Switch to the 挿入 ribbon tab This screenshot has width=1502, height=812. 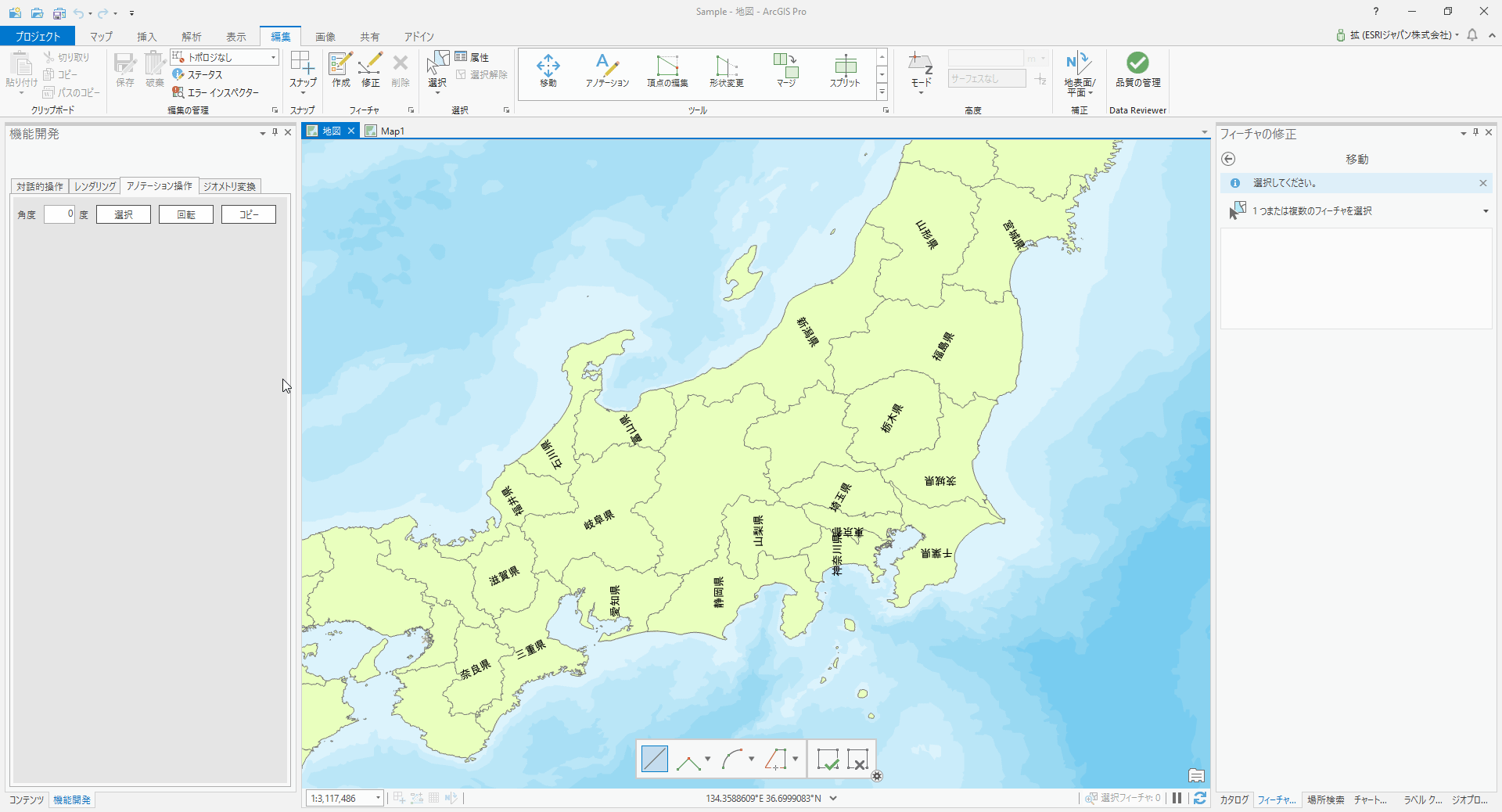click(147, 37)
